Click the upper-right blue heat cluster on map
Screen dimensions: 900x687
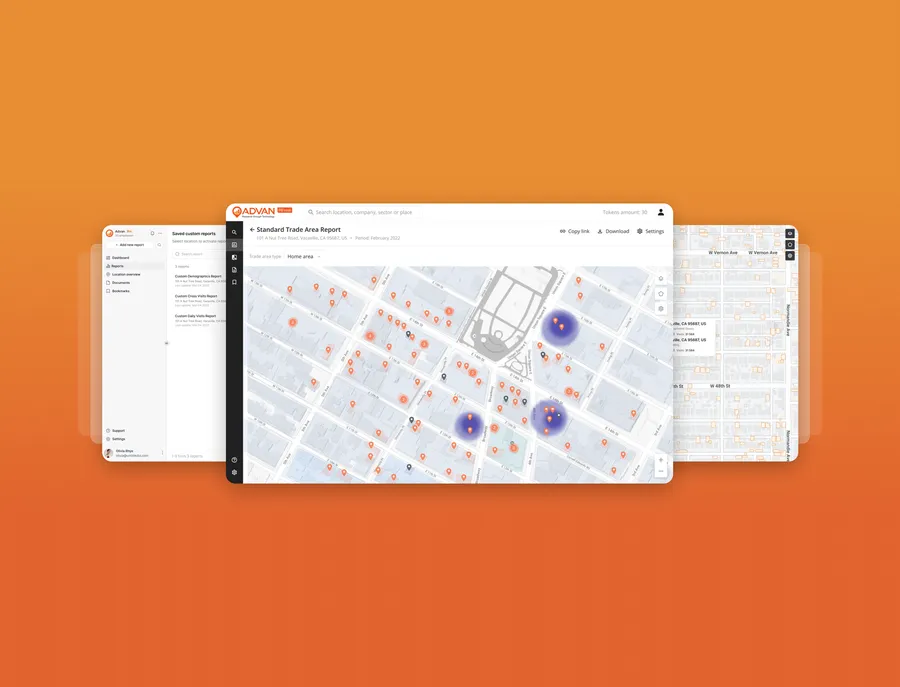[558, 327]
